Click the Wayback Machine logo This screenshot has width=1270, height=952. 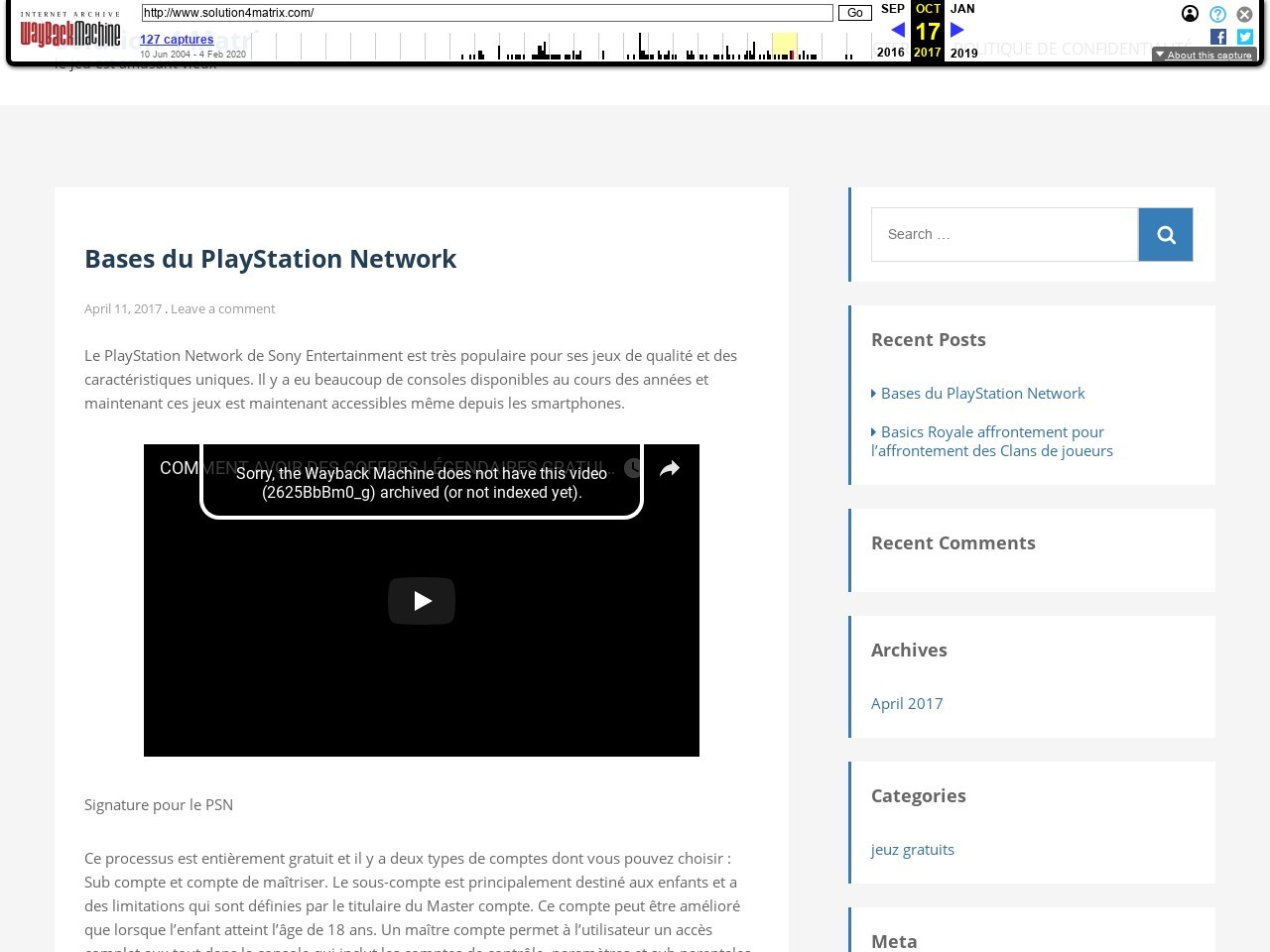click(x=70, y=33)
